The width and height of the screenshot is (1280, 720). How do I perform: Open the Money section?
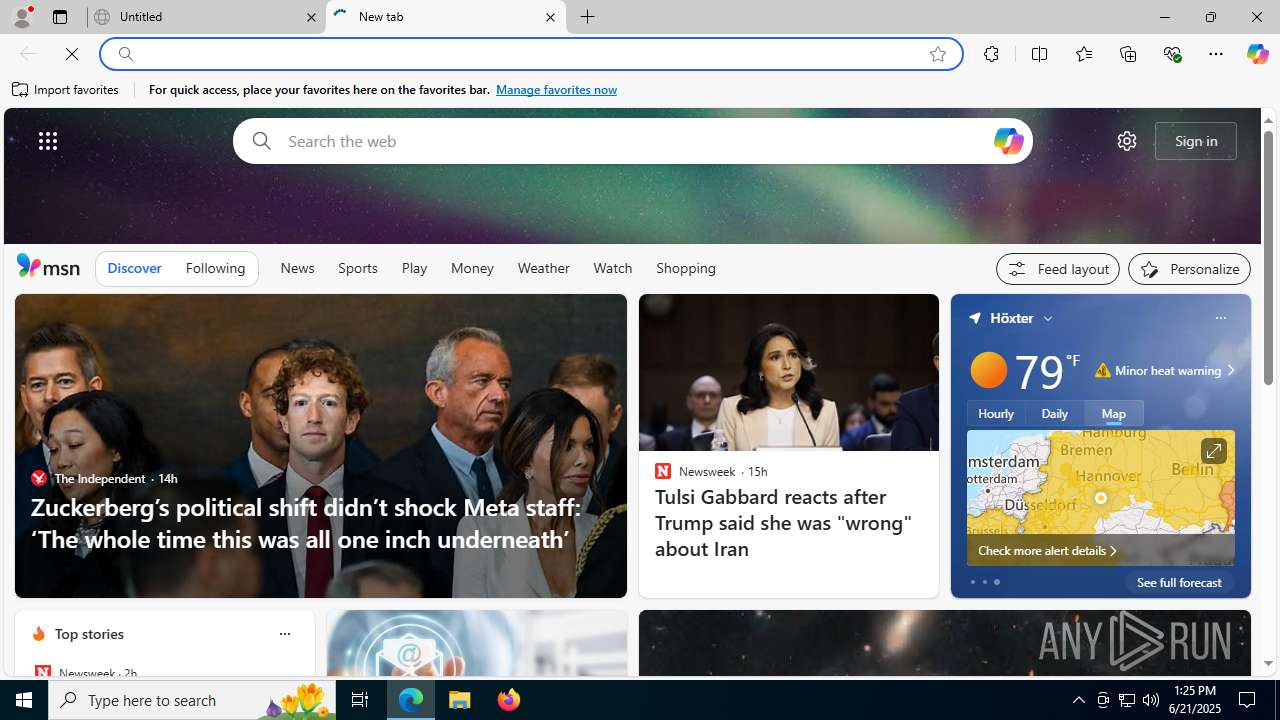pos(472,268)
